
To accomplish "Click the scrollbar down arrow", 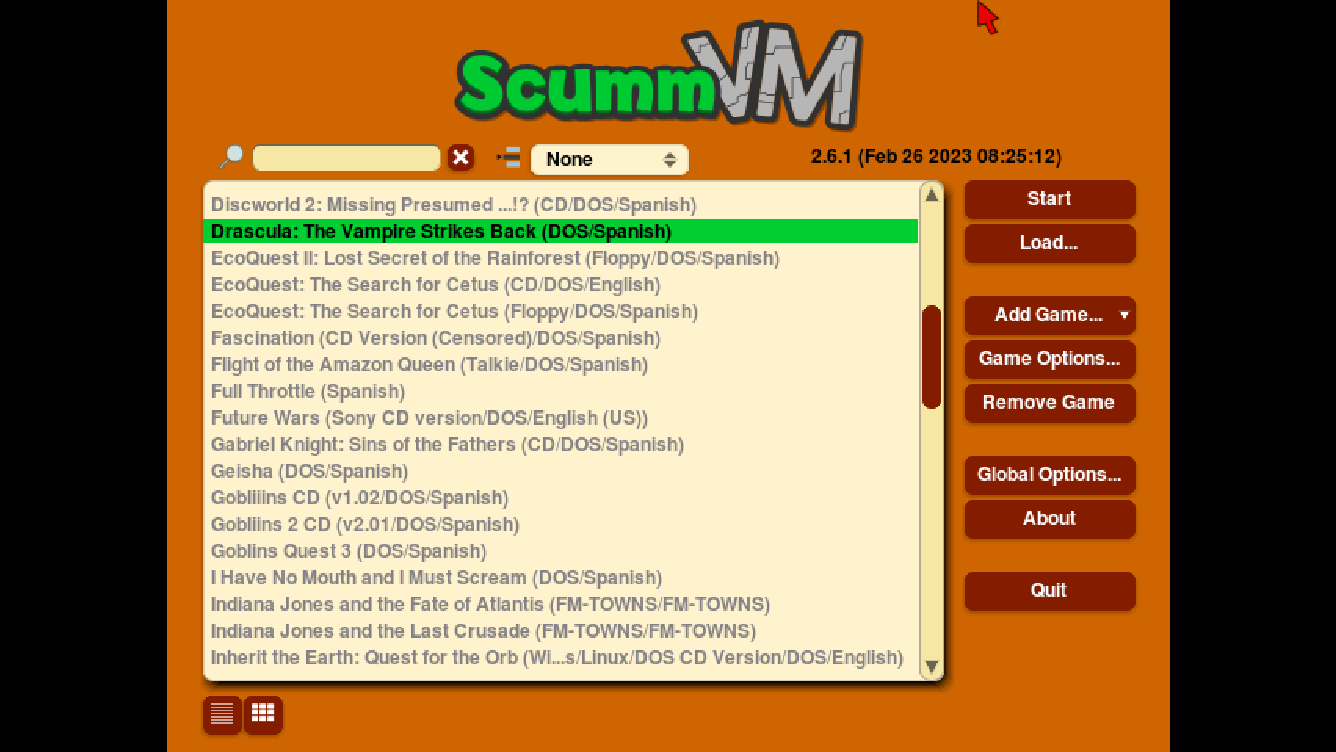I will (931, 667).
